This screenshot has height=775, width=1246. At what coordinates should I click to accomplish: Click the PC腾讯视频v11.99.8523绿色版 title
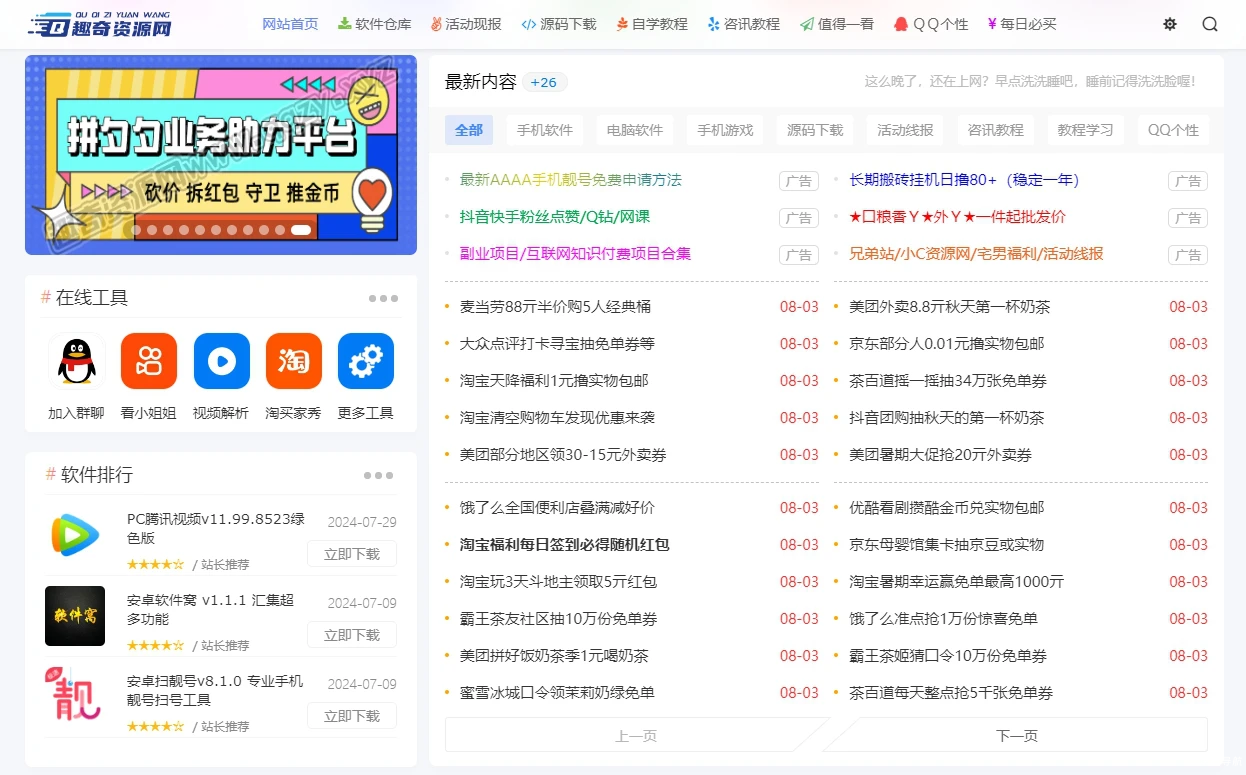216,529
